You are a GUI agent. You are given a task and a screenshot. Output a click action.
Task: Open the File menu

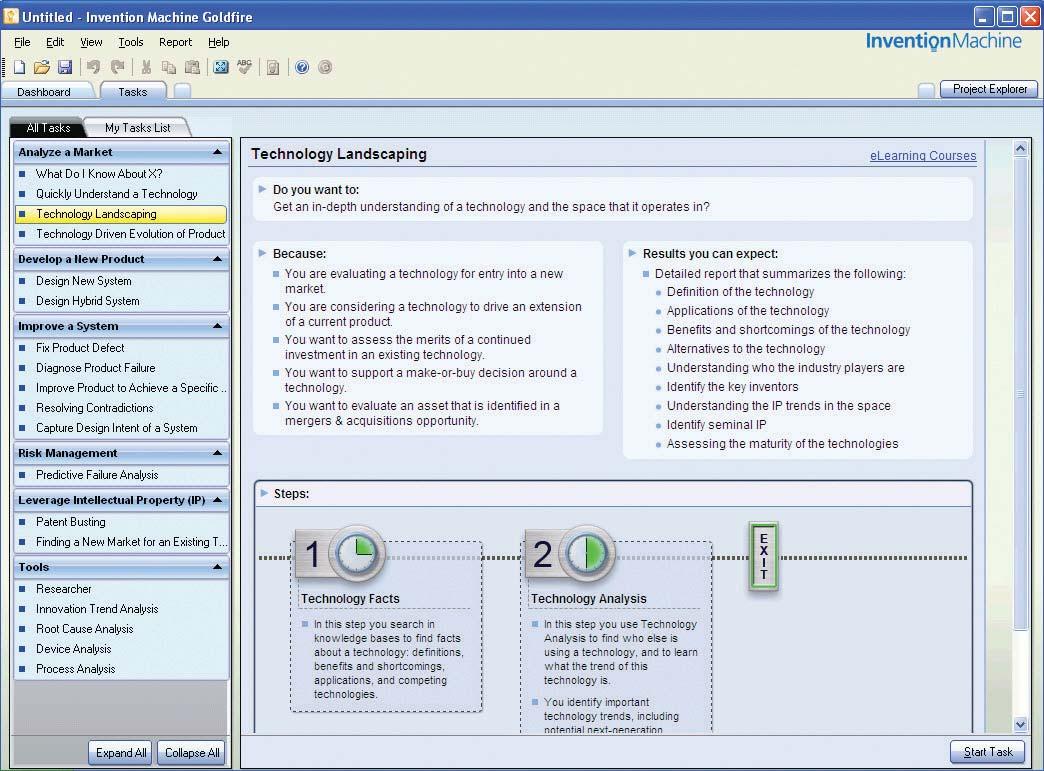[22, 42]
